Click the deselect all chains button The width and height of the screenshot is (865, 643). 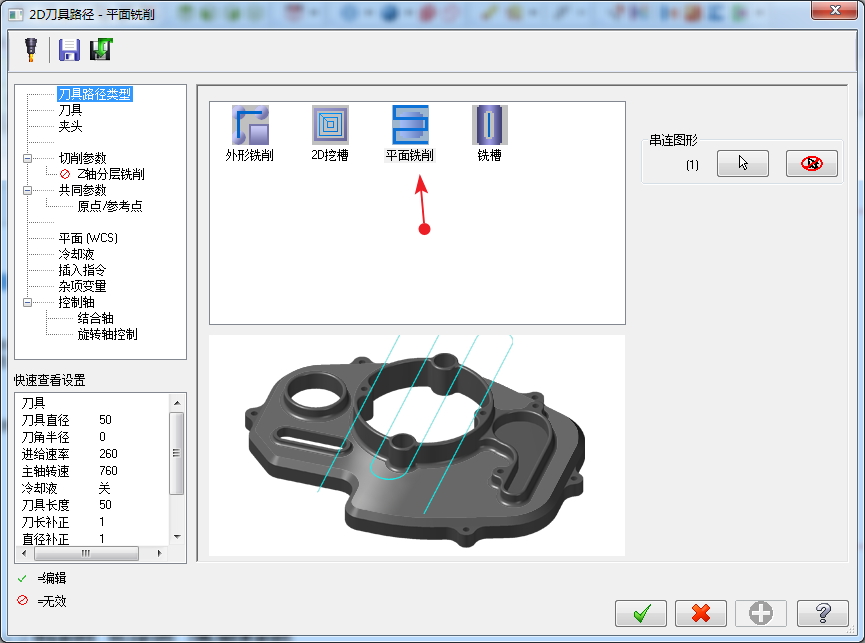(811, 163)
